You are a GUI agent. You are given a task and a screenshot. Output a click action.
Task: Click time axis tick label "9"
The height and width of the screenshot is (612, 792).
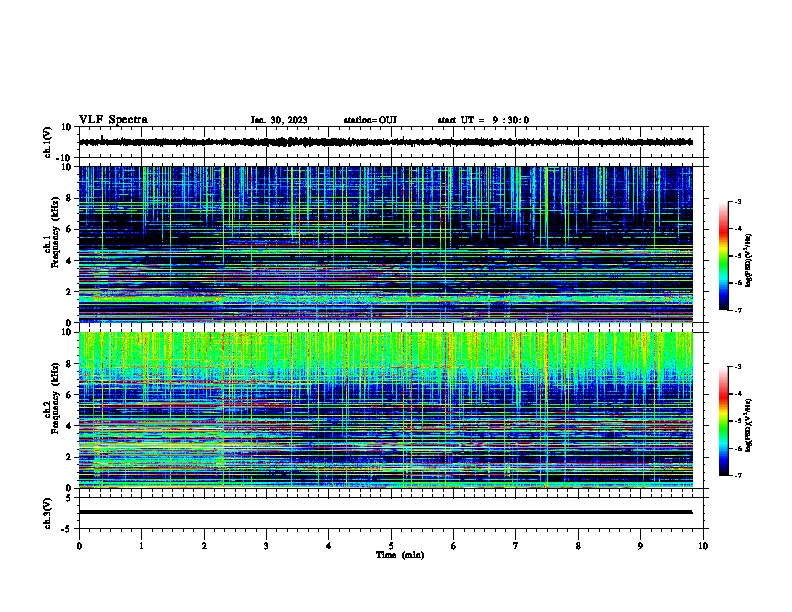coord(640,546)
